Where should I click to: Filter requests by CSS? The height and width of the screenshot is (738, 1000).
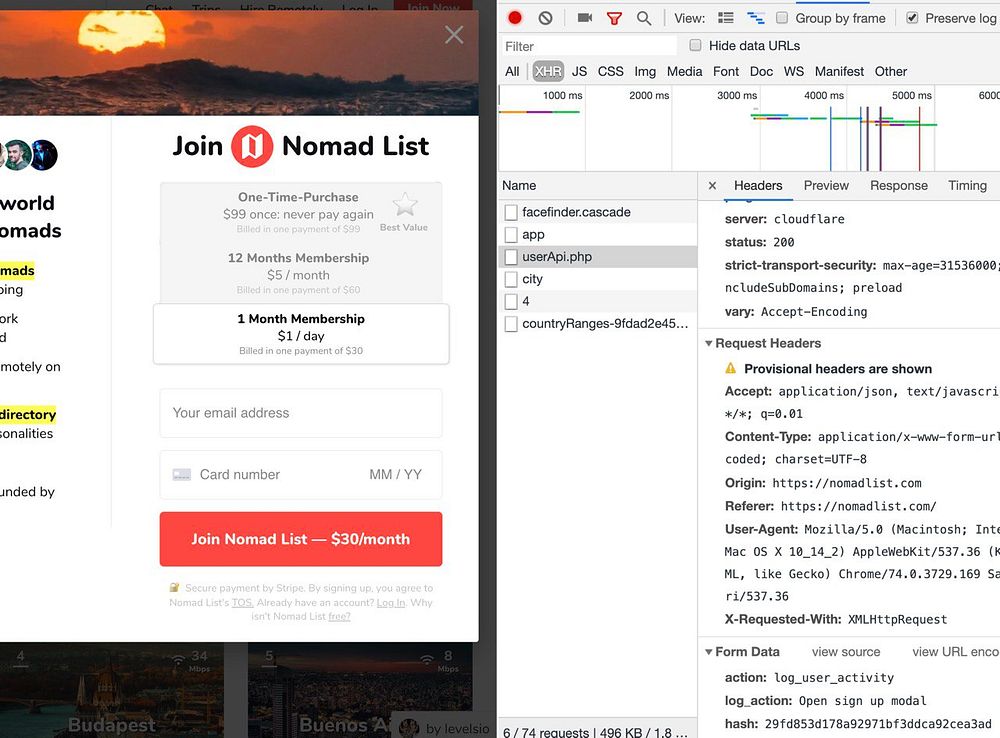610,71
